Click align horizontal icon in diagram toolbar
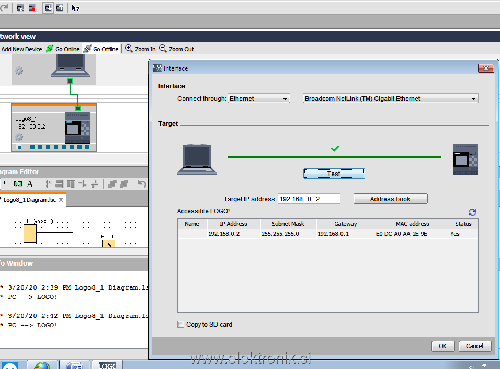The width and height of the screenshot is (500, 369). [x=59, y=184]
